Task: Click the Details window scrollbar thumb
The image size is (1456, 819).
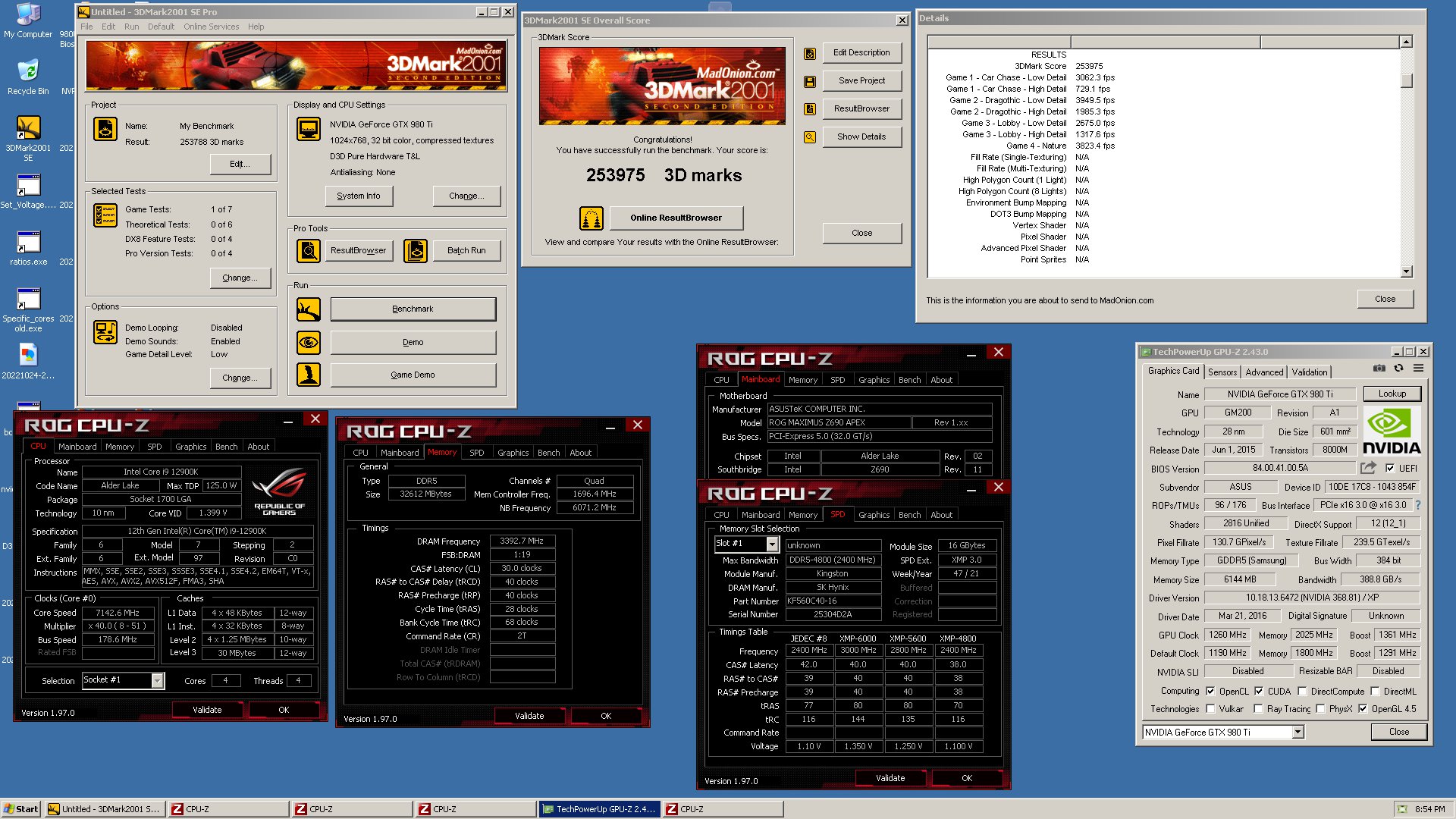Action: (1407, 80)
